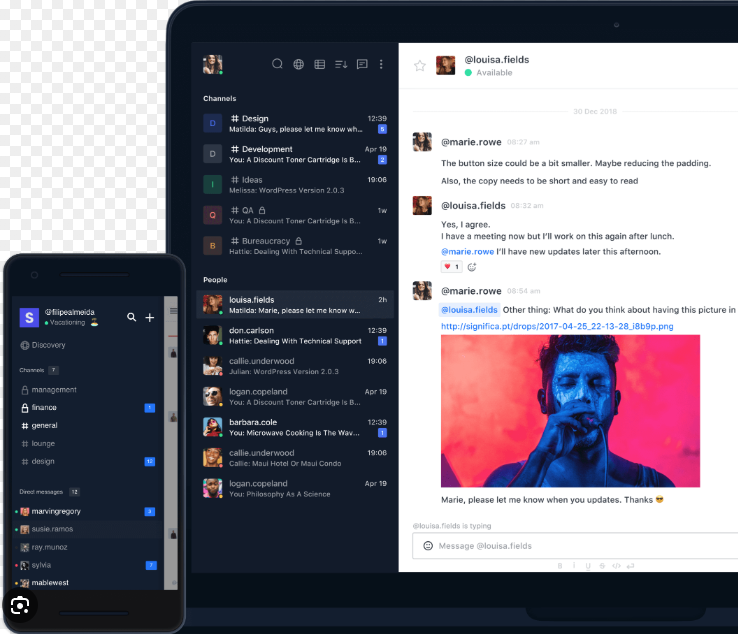Click the user avatar in laptop sidebar header
This screenshot has height=634, width=738.
click(212, 64)
